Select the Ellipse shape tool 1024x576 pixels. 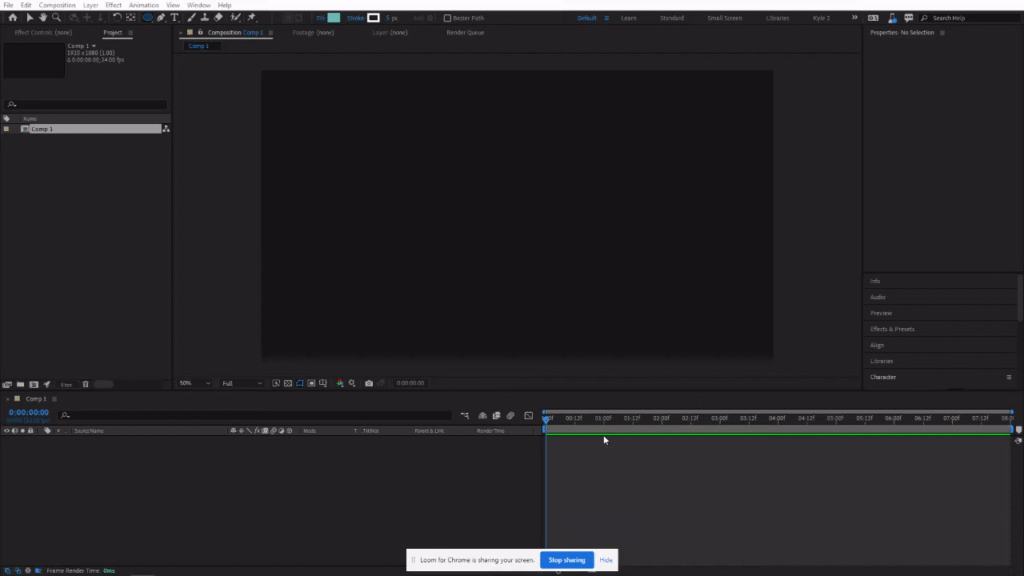148,18
